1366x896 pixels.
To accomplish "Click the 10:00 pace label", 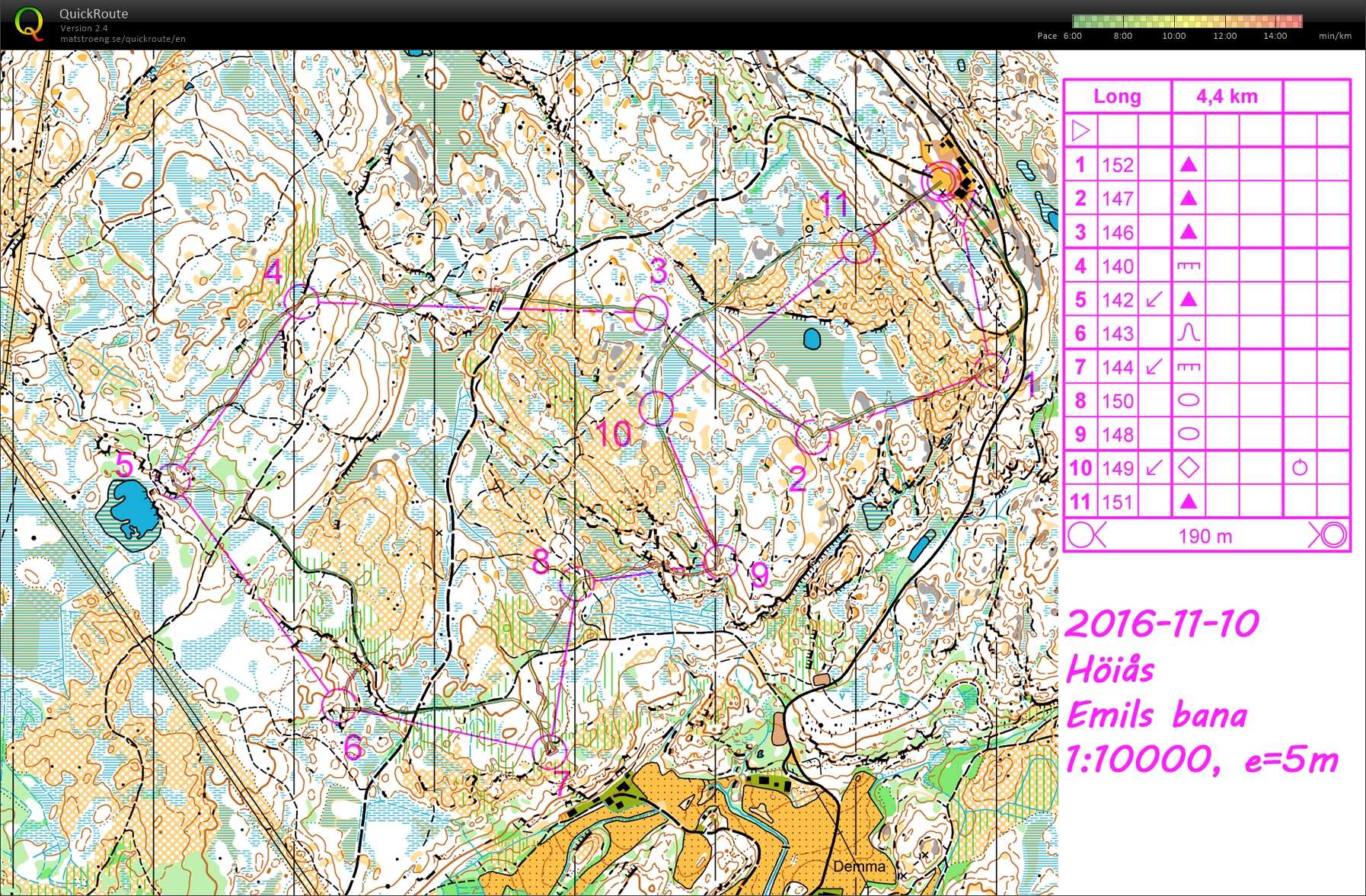I will coord(1173,36).
